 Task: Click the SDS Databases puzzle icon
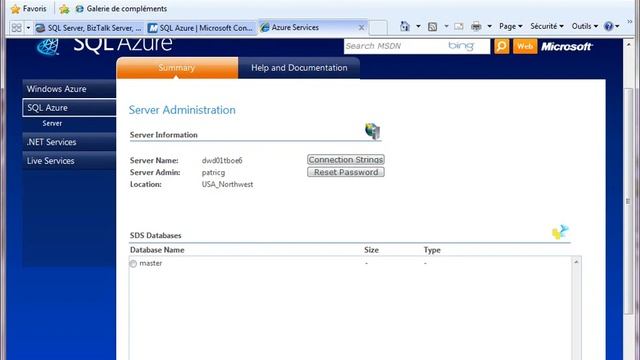pos(560,232)
